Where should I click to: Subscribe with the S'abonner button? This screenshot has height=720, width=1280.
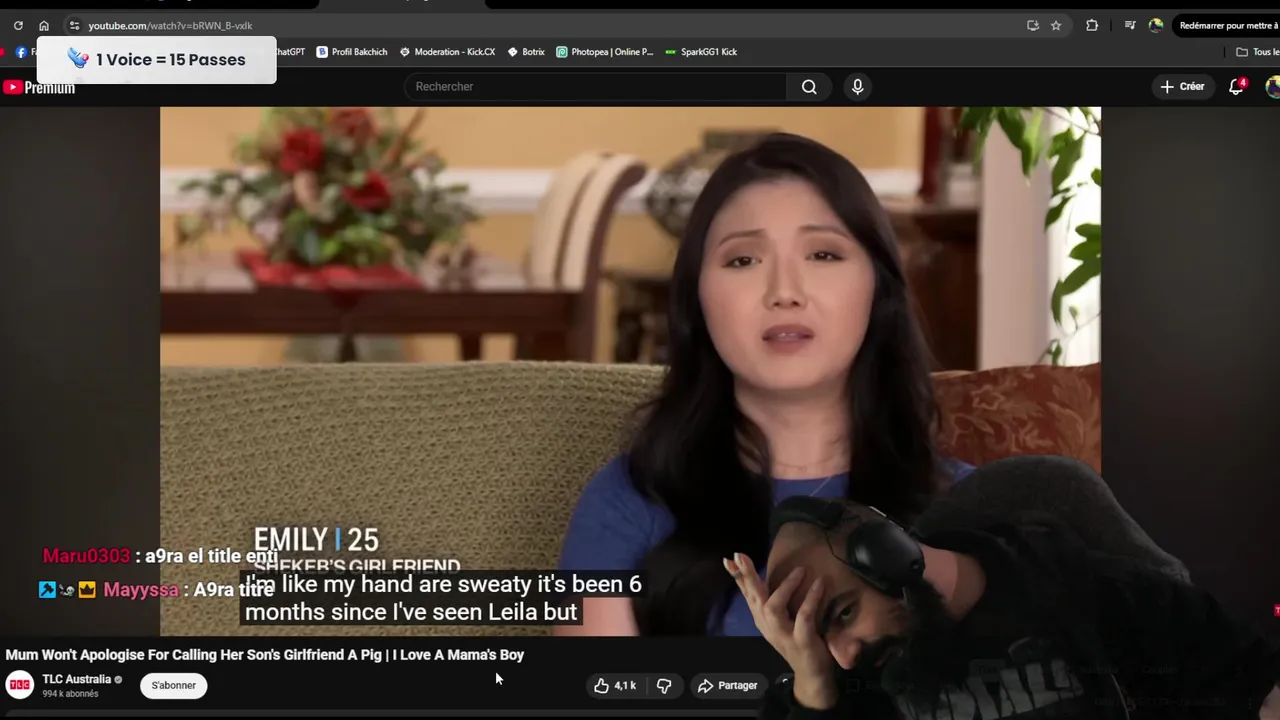[174, 685]
